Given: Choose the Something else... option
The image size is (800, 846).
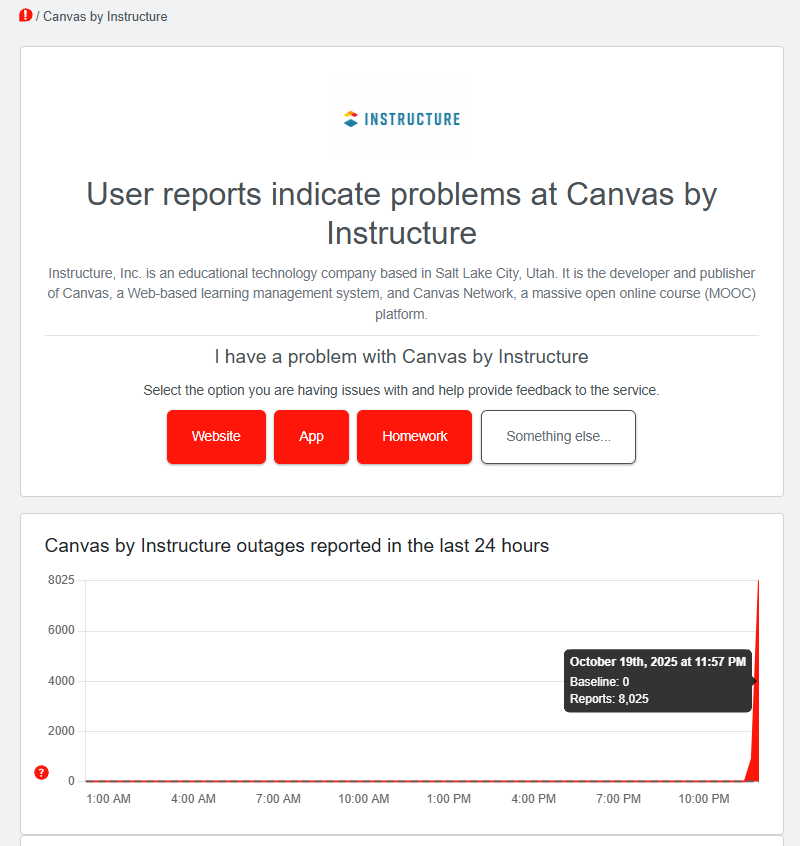Looking at the screenshot, I should coord(558,436).
